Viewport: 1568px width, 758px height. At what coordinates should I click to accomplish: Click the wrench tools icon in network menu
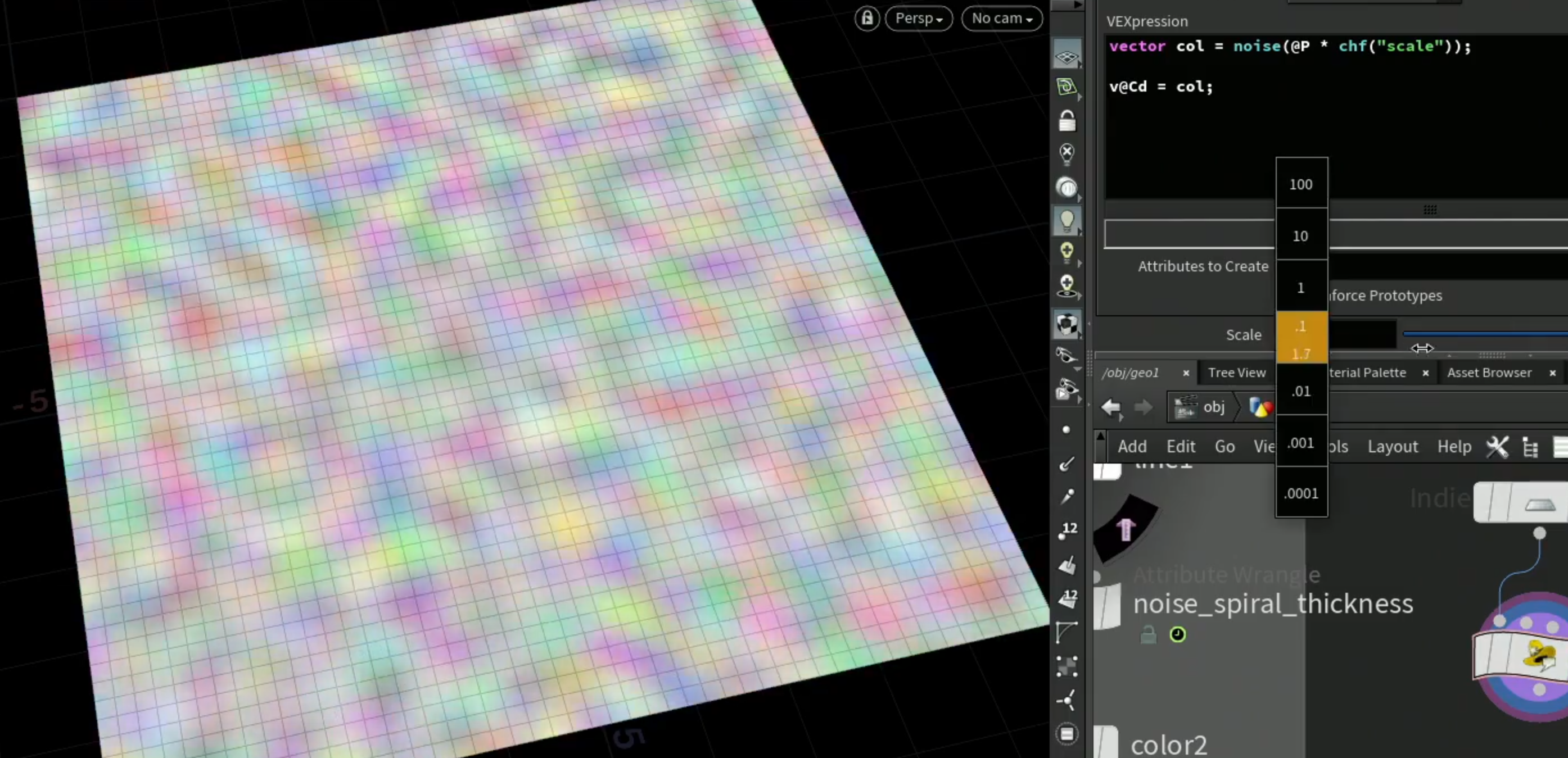[x=1497, y=447]
